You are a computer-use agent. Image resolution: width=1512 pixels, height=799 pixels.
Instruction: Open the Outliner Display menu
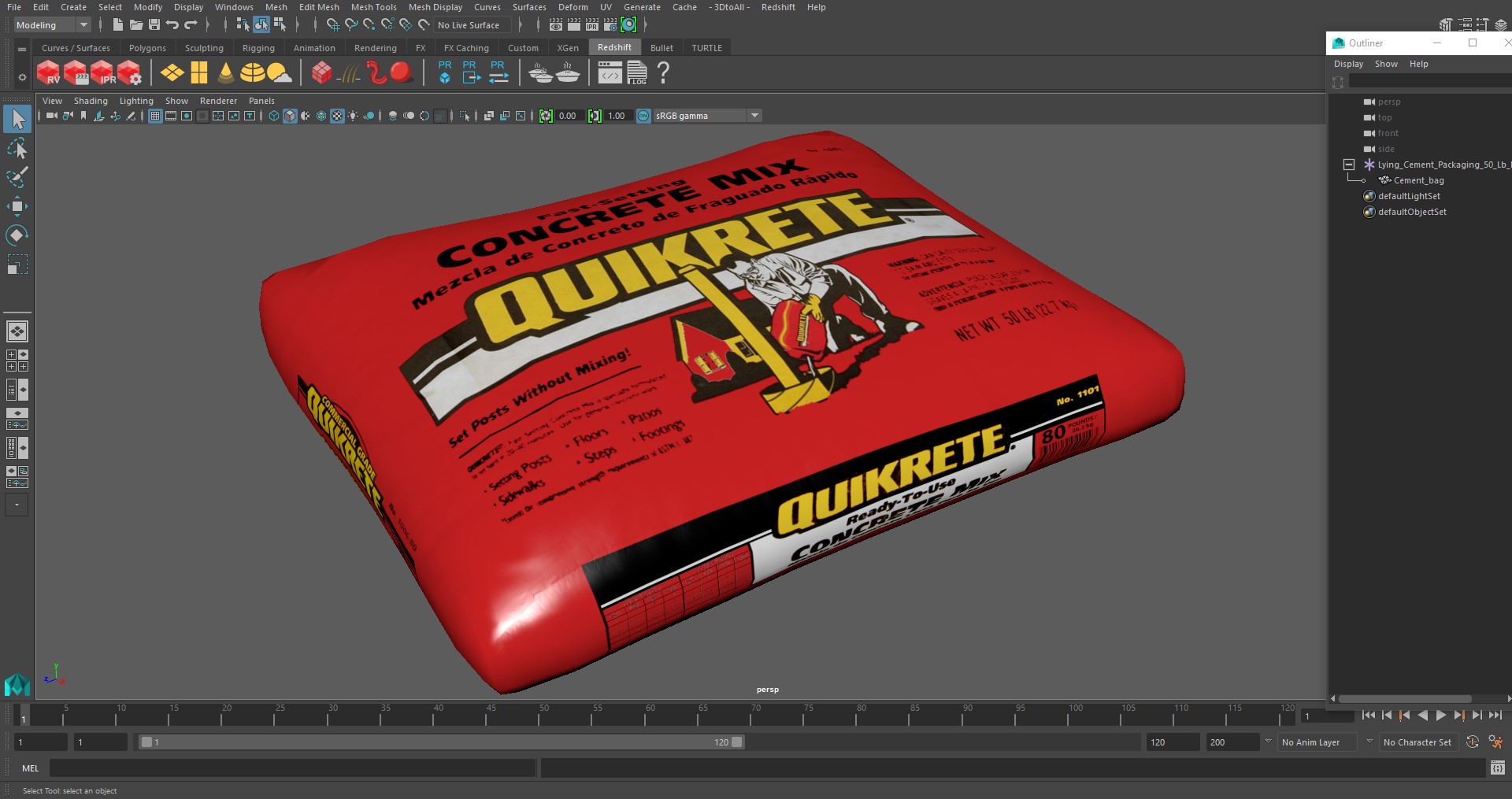pyautogui.click(x=1348, y=64)
